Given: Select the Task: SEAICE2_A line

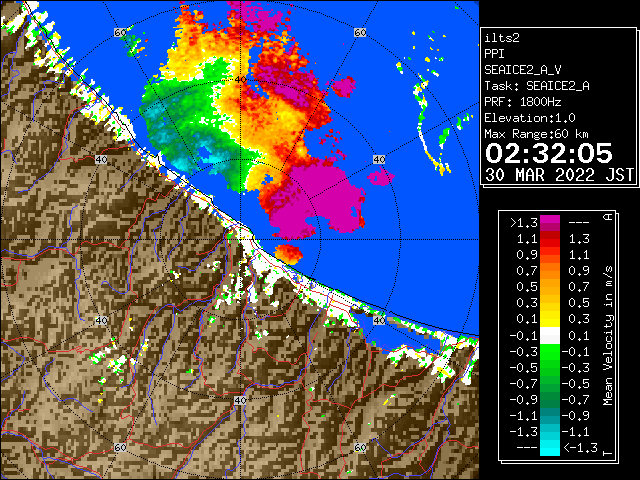Looking at the screenshot, I should click(537, 86).
